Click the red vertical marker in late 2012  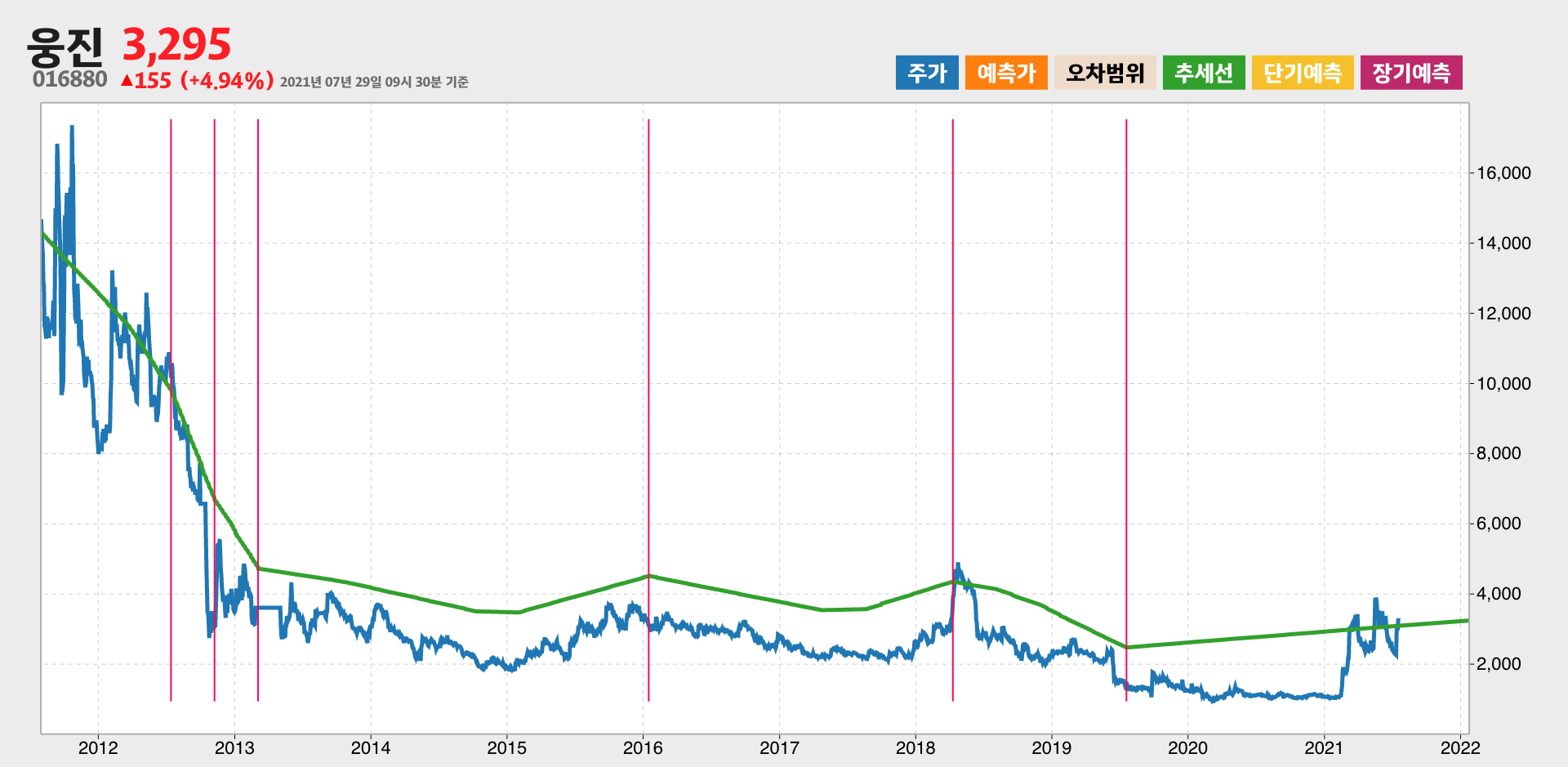tap(214, 410)
